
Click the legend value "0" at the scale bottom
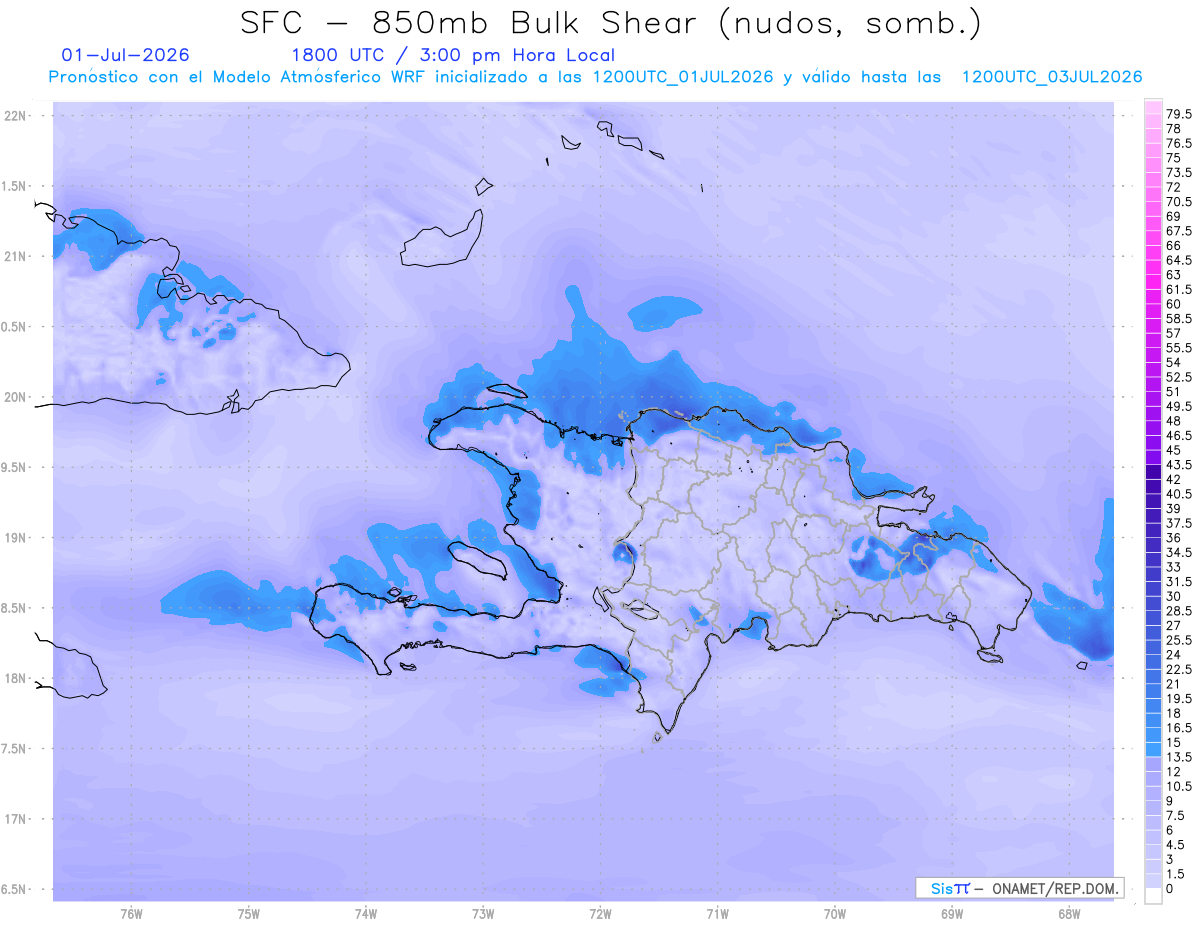(x=1170, y=888)
